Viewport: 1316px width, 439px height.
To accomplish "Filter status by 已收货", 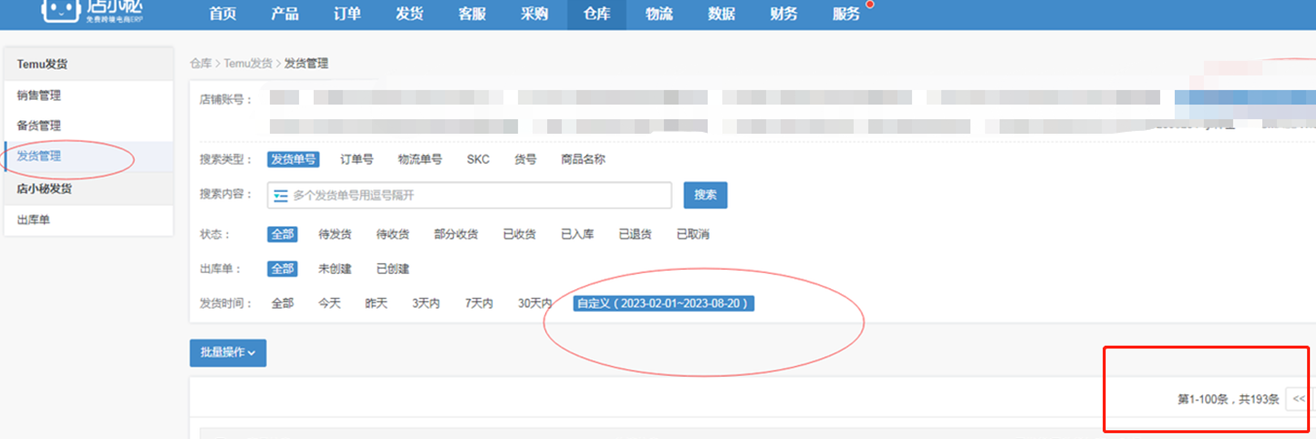I will [519, 234].
